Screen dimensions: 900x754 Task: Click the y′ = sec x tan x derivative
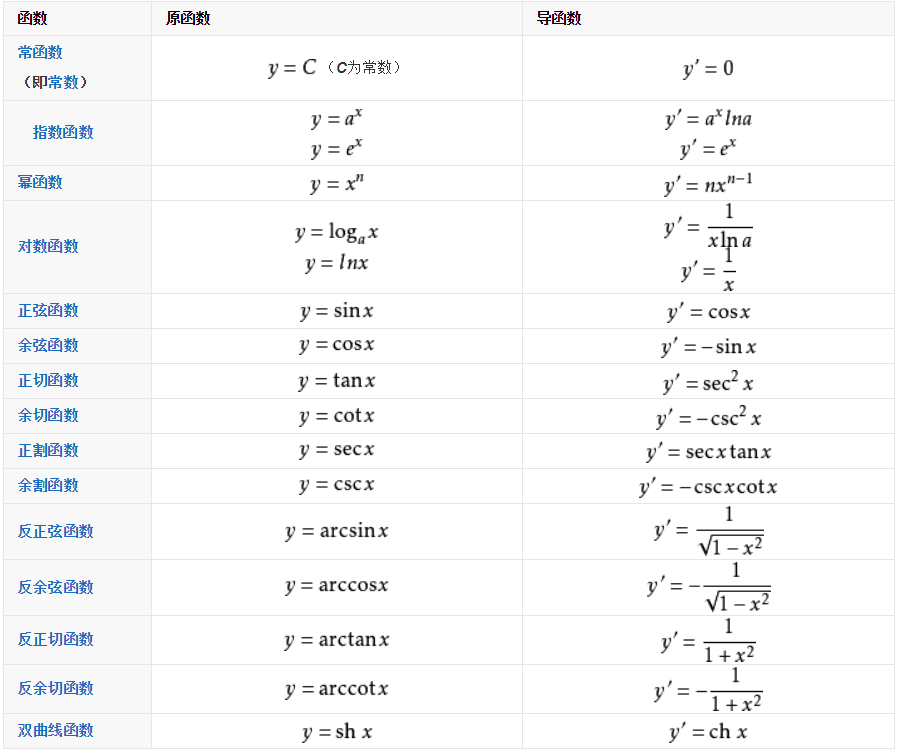coord(708,452)
